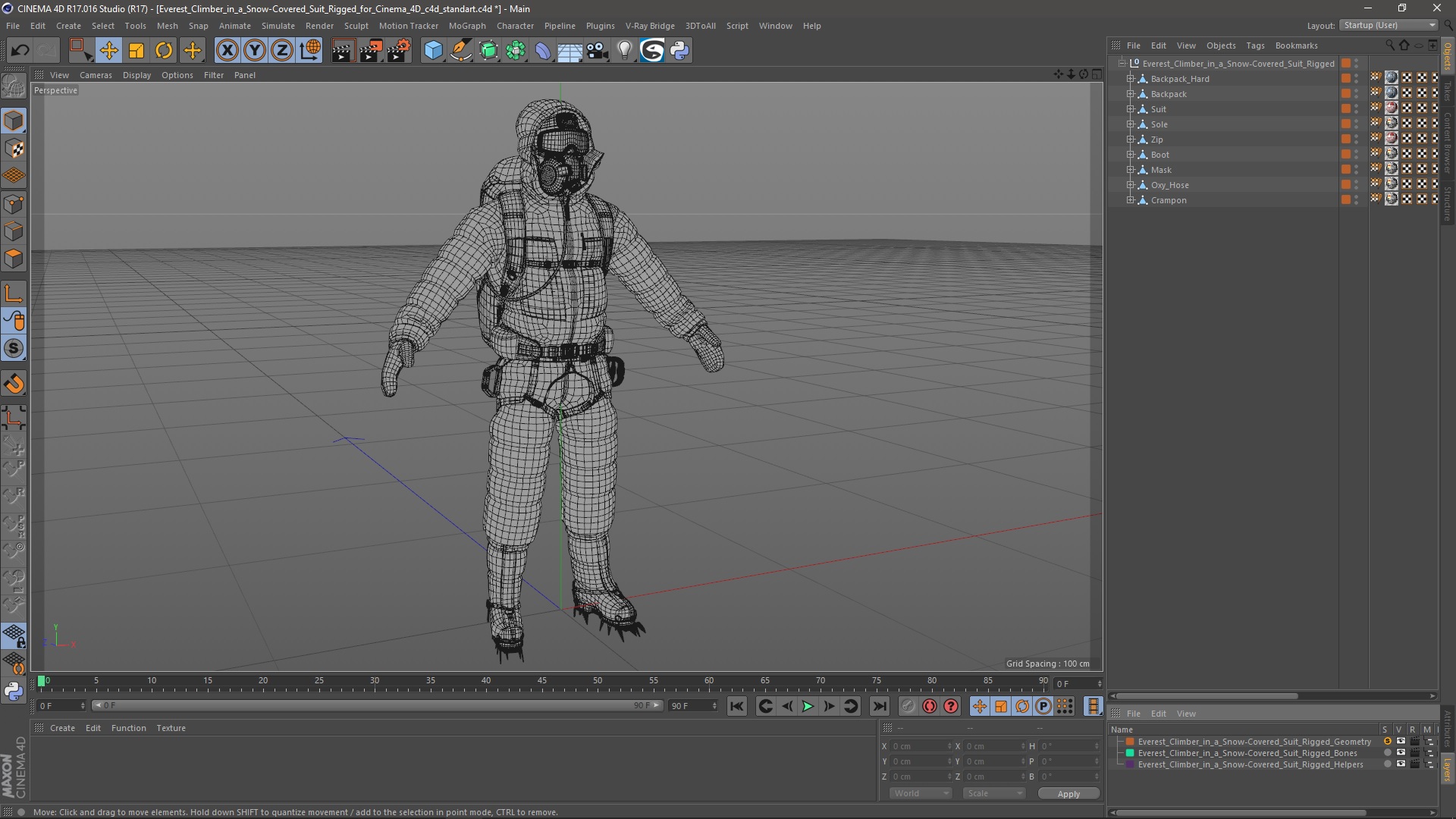Click purple color swatch of Helpers layer
1456x819 pixels.
tap(1130, 764)
